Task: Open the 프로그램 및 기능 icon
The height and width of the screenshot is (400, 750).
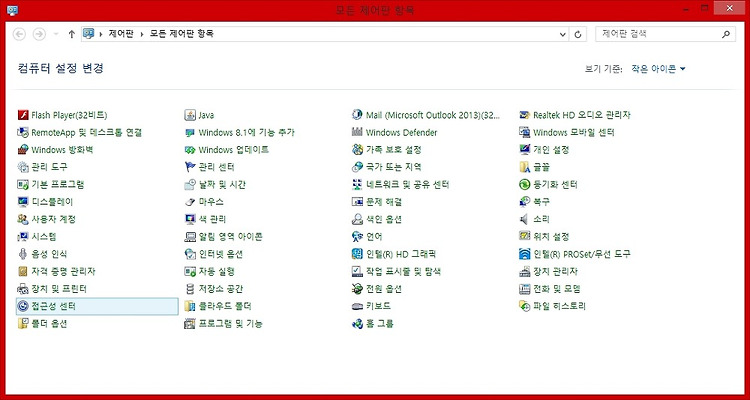Action: point(190,324)
